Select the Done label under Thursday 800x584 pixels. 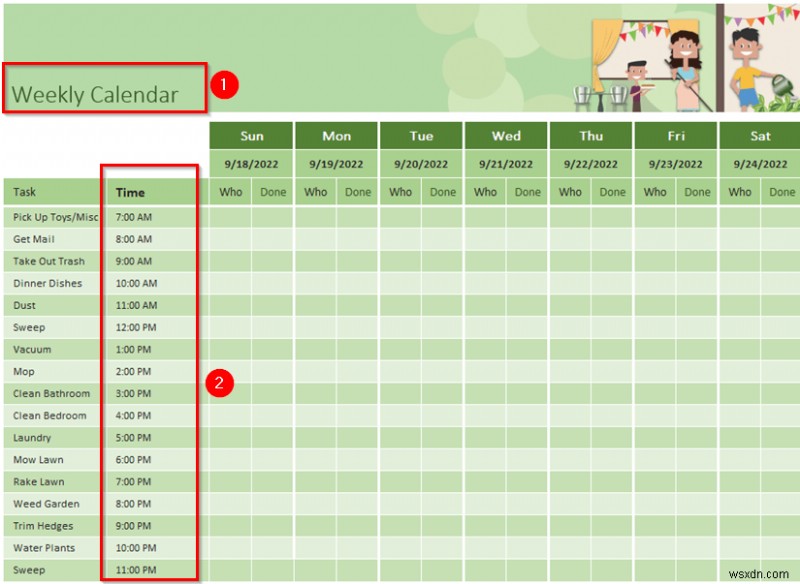click(x=612, y=192)
